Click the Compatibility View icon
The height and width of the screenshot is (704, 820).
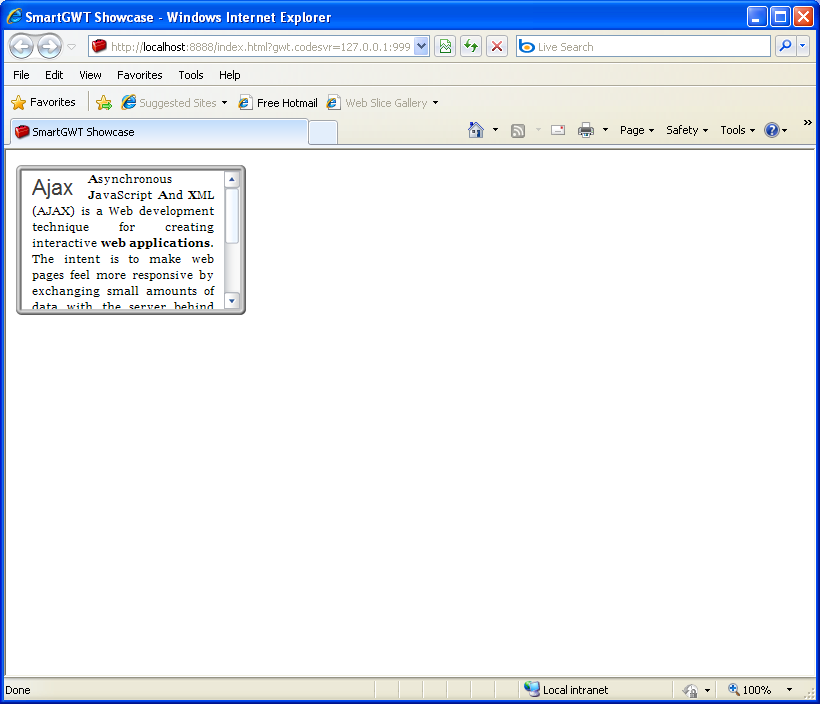(x=445, y=46)
